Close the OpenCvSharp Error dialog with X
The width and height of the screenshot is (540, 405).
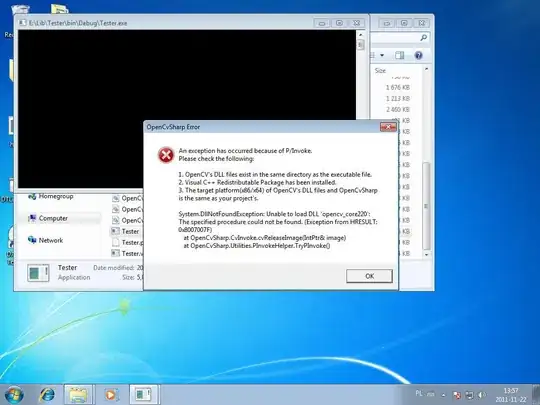388,127
